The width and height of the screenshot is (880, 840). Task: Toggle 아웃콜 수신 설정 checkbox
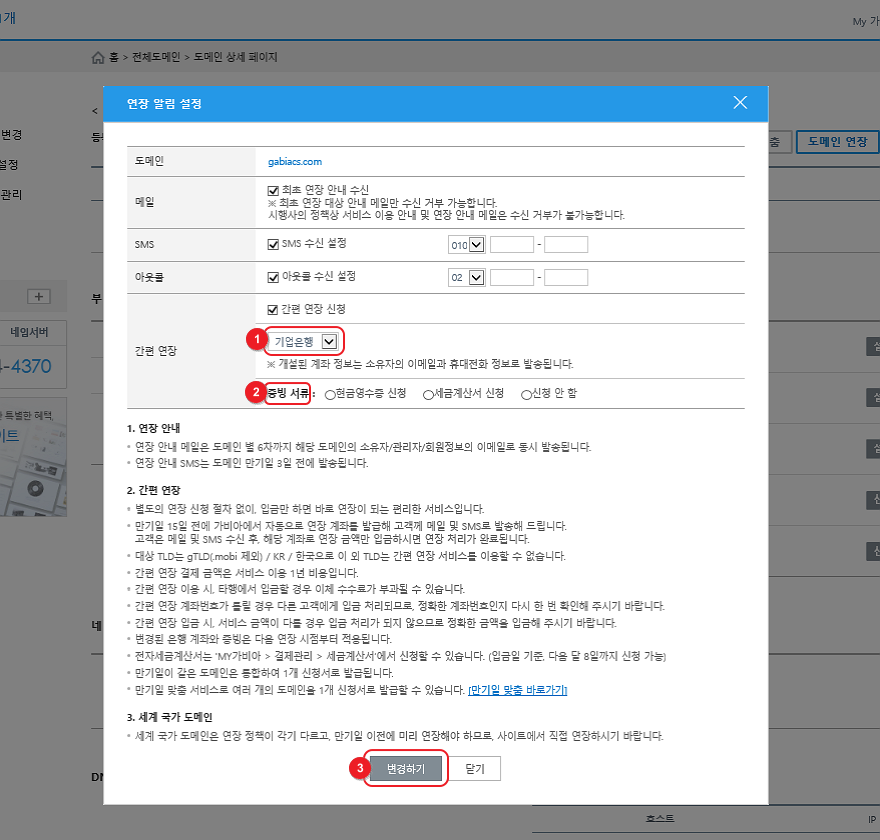point(273,277)
